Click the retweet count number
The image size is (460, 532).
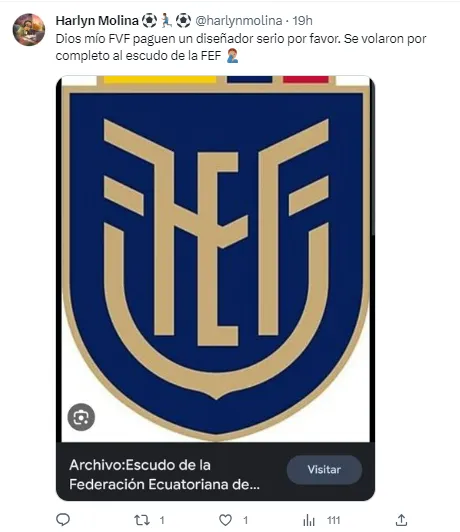coord(162,520)
